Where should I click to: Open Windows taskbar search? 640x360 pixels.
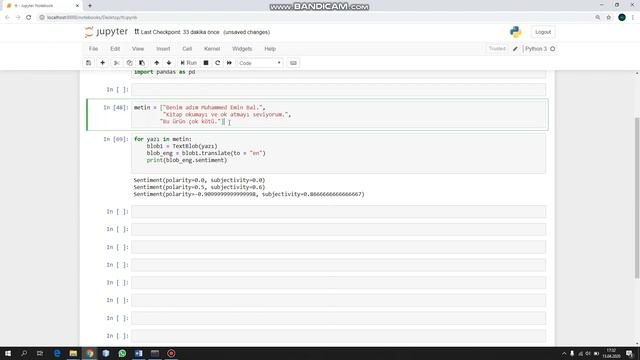click(x=24, y=353)
